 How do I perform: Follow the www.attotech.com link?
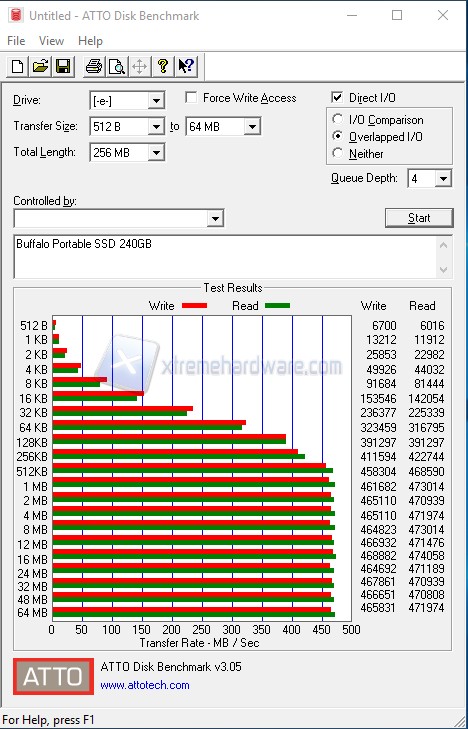click(145, 685)
